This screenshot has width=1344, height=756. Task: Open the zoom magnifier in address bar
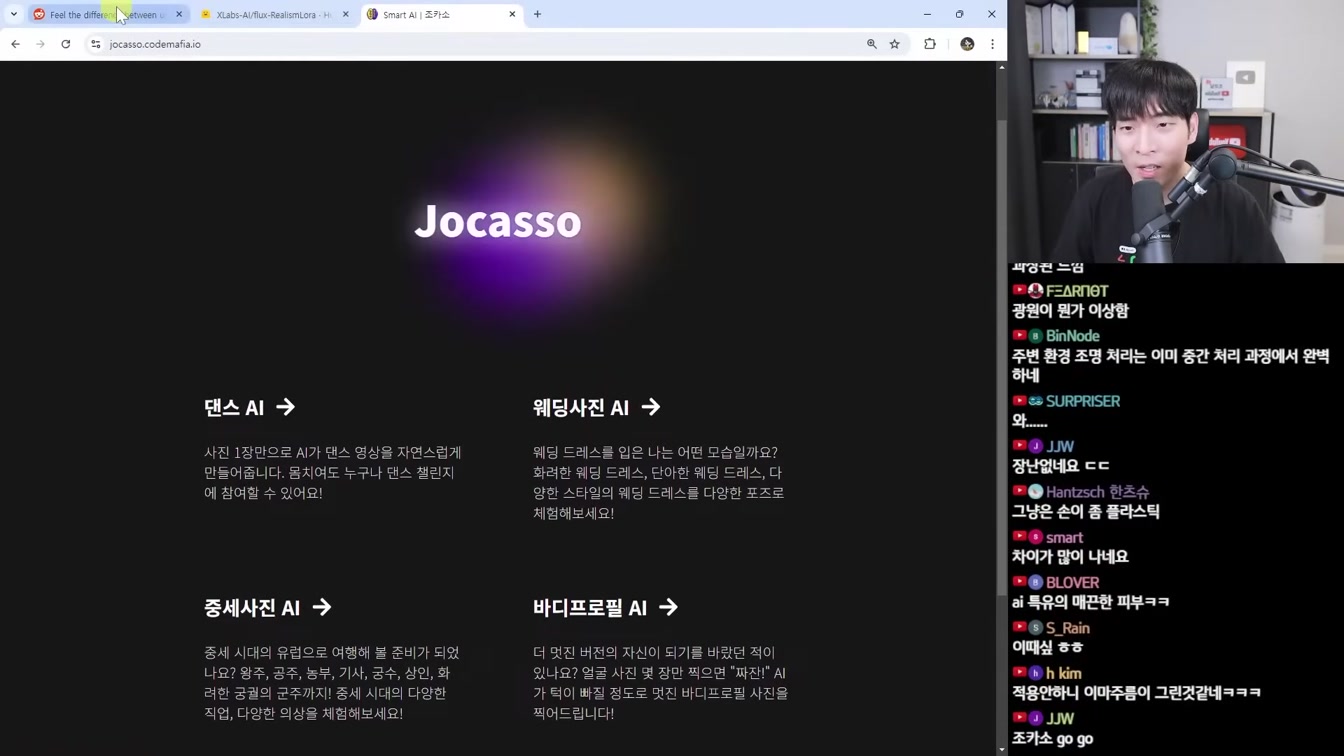coord(872,44)
